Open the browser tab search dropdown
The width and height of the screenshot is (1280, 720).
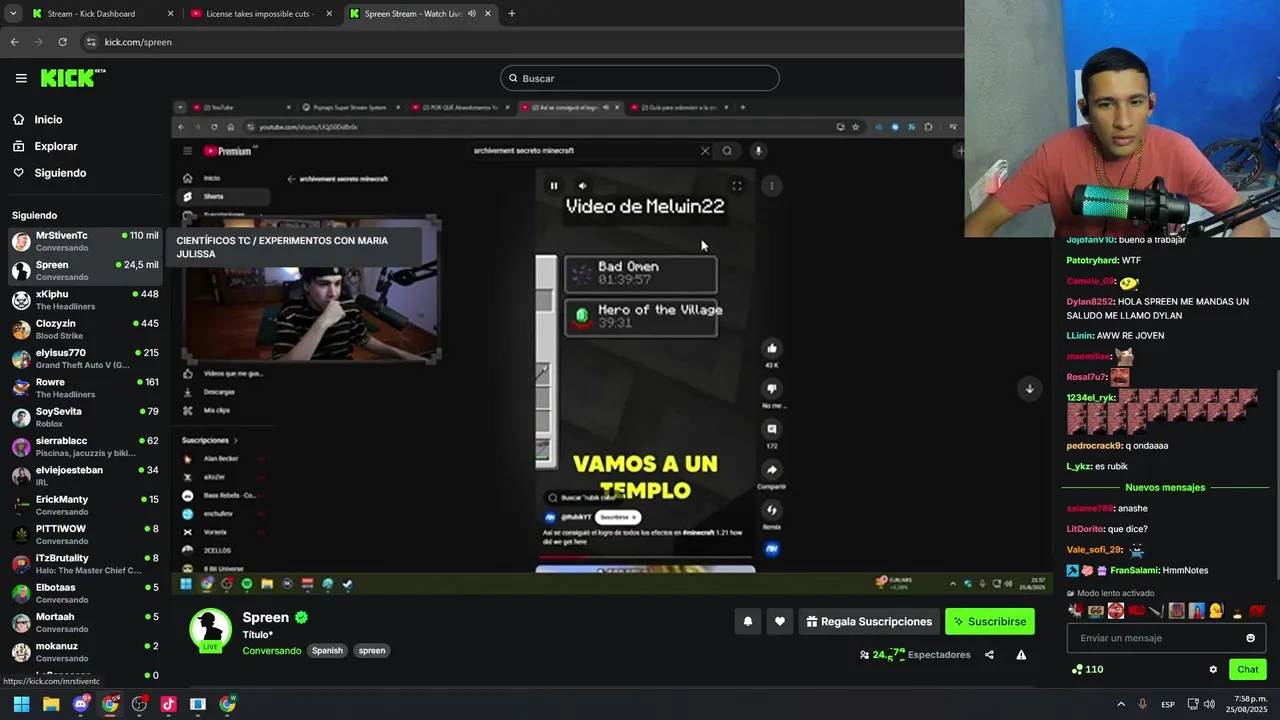(x=13, y=14)
